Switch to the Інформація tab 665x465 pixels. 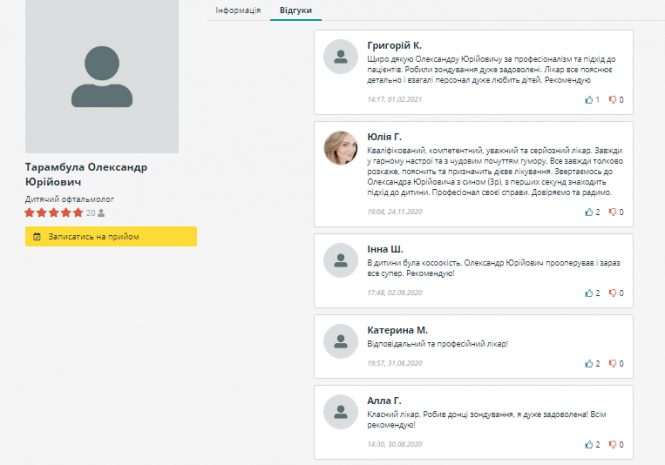click(239, 10)
